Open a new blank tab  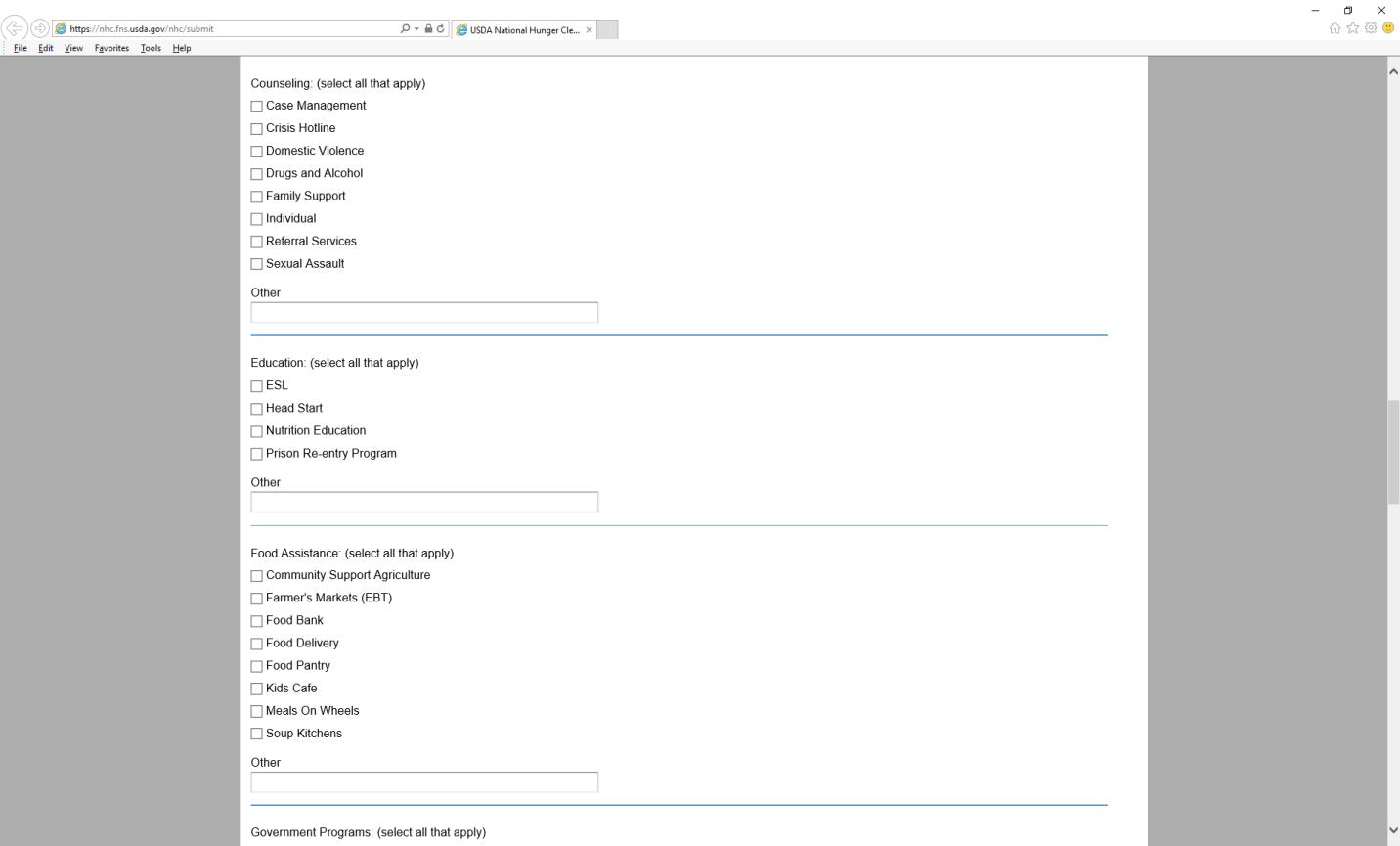(x=607, y=30)
